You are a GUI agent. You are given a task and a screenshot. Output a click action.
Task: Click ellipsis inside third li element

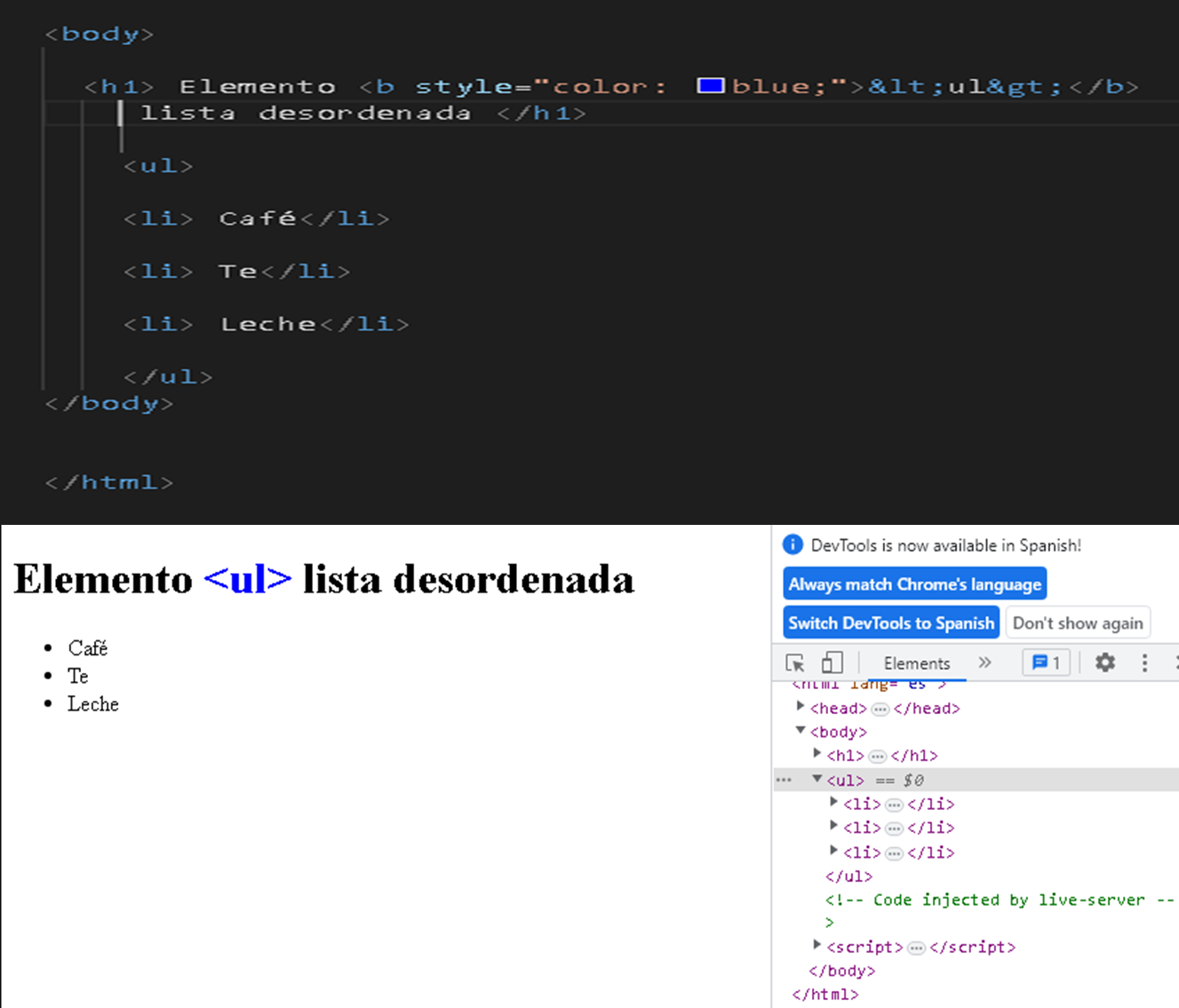coord(894,853)
